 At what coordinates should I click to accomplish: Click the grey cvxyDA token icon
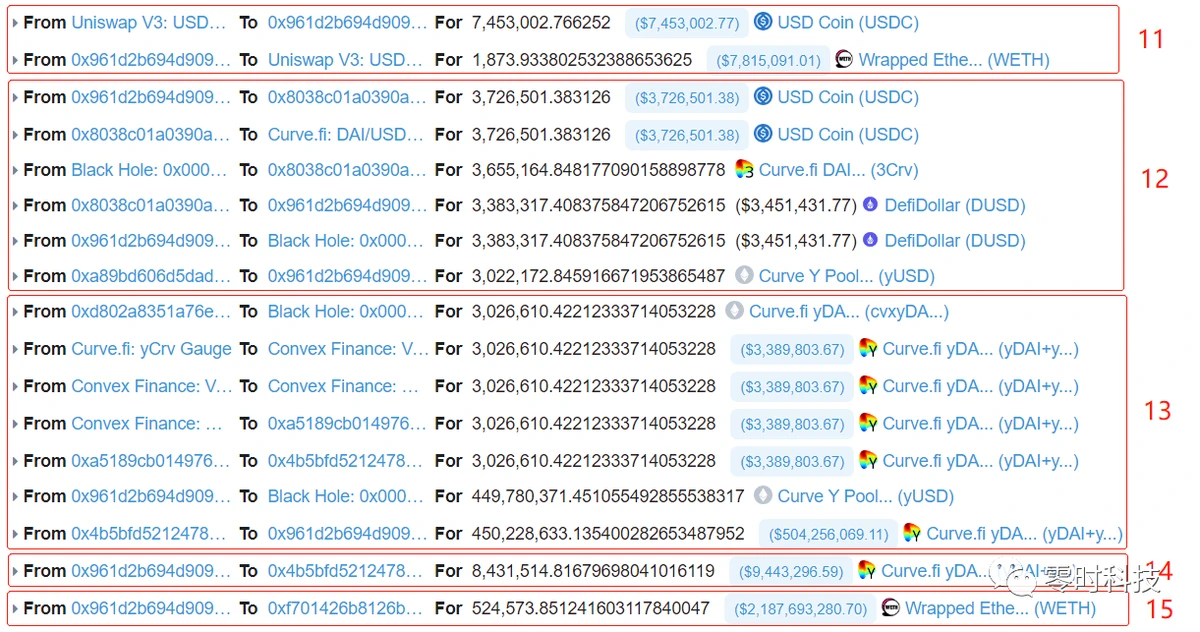click(735, 312)
